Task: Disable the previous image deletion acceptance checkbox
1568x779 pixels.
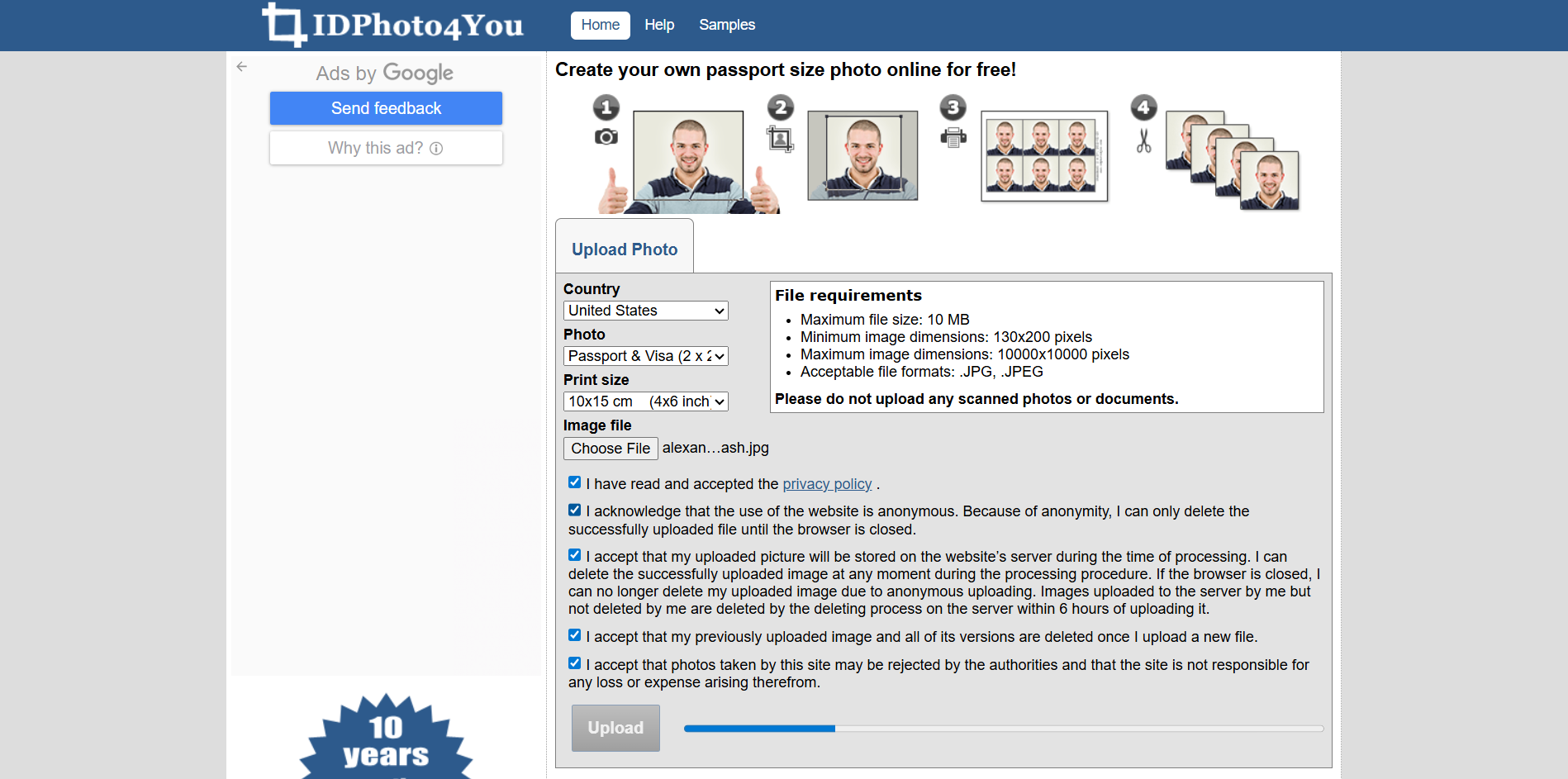Action: pos(574,634)
